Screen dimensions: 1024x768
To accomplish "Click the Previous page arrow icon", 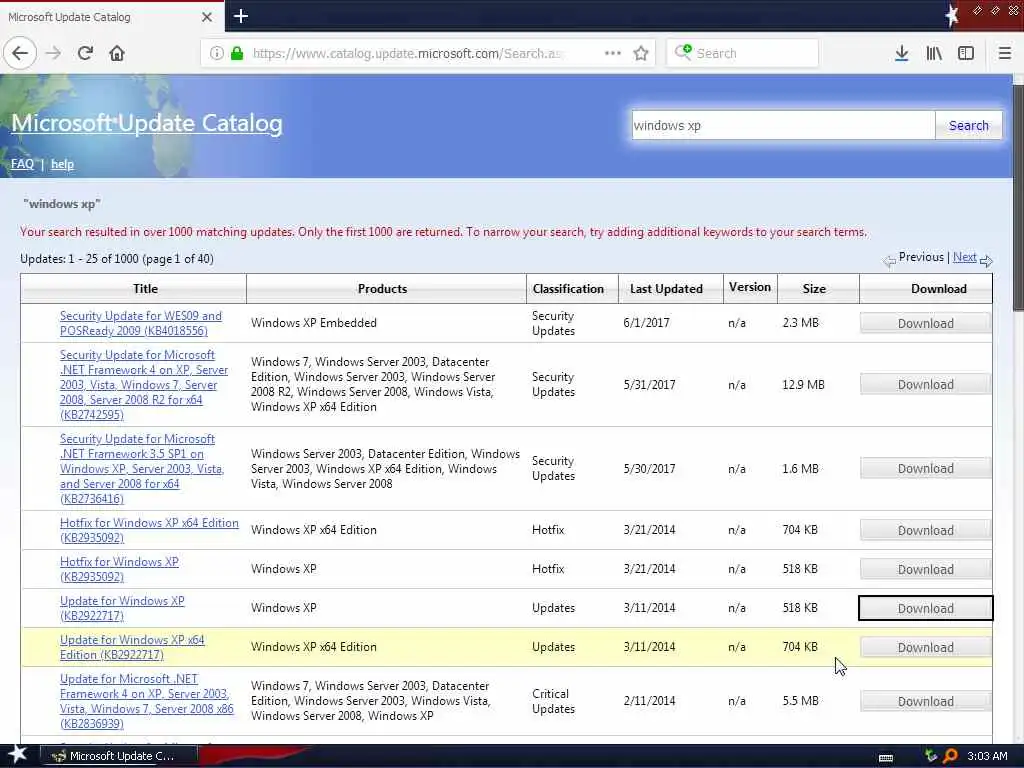I will [889, 261].
